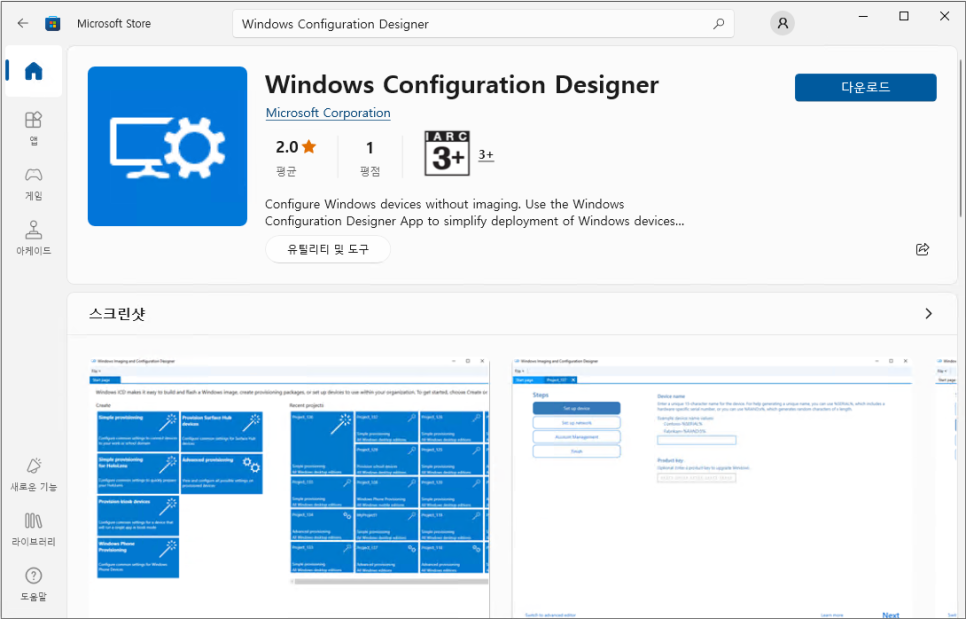Open the second screenshot showing Steps wizard
Image resolution: width=966 pixels, height=619 pixels.
click(712, 487)
